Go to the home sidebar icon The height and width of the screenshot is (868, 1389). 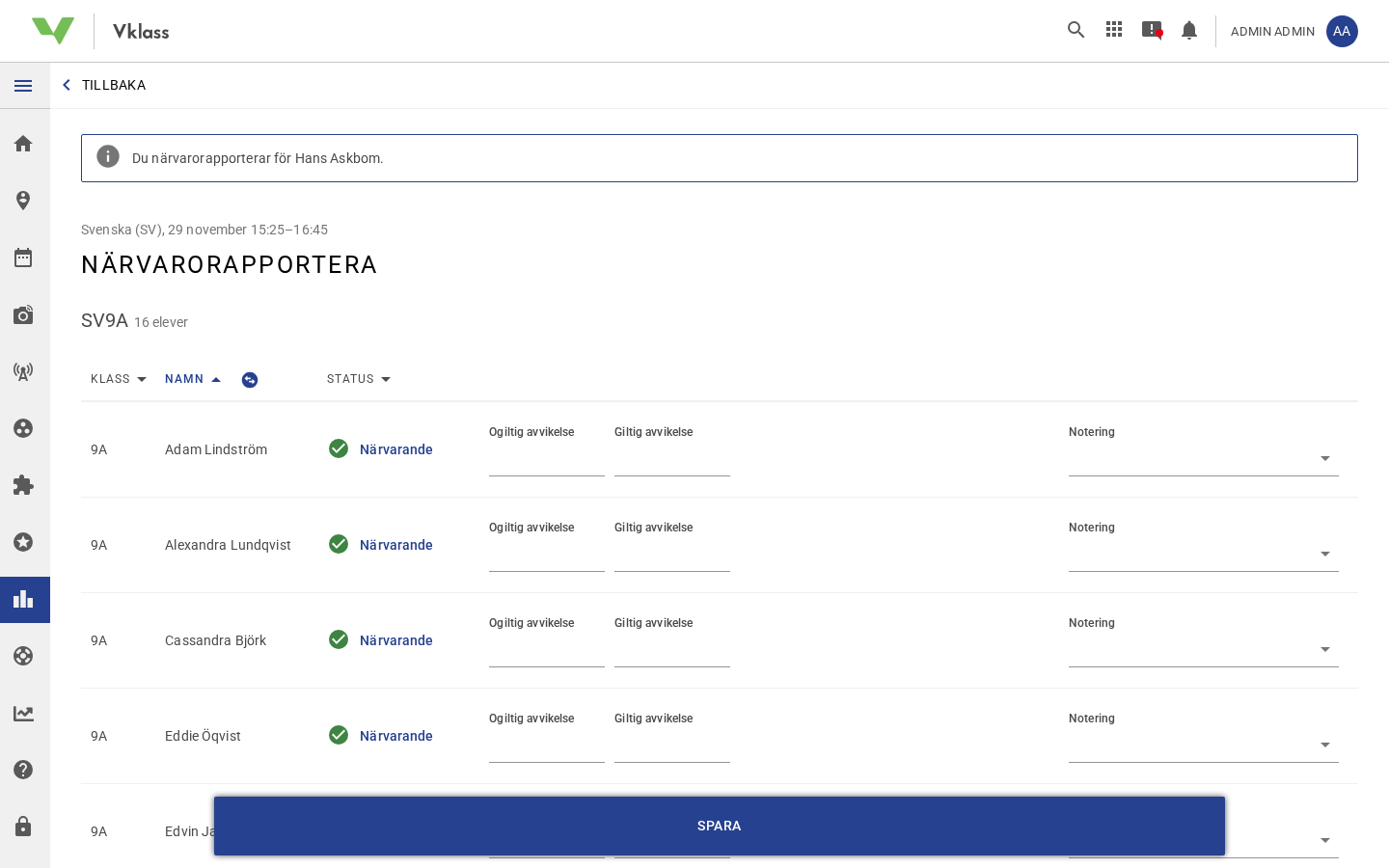23,144
